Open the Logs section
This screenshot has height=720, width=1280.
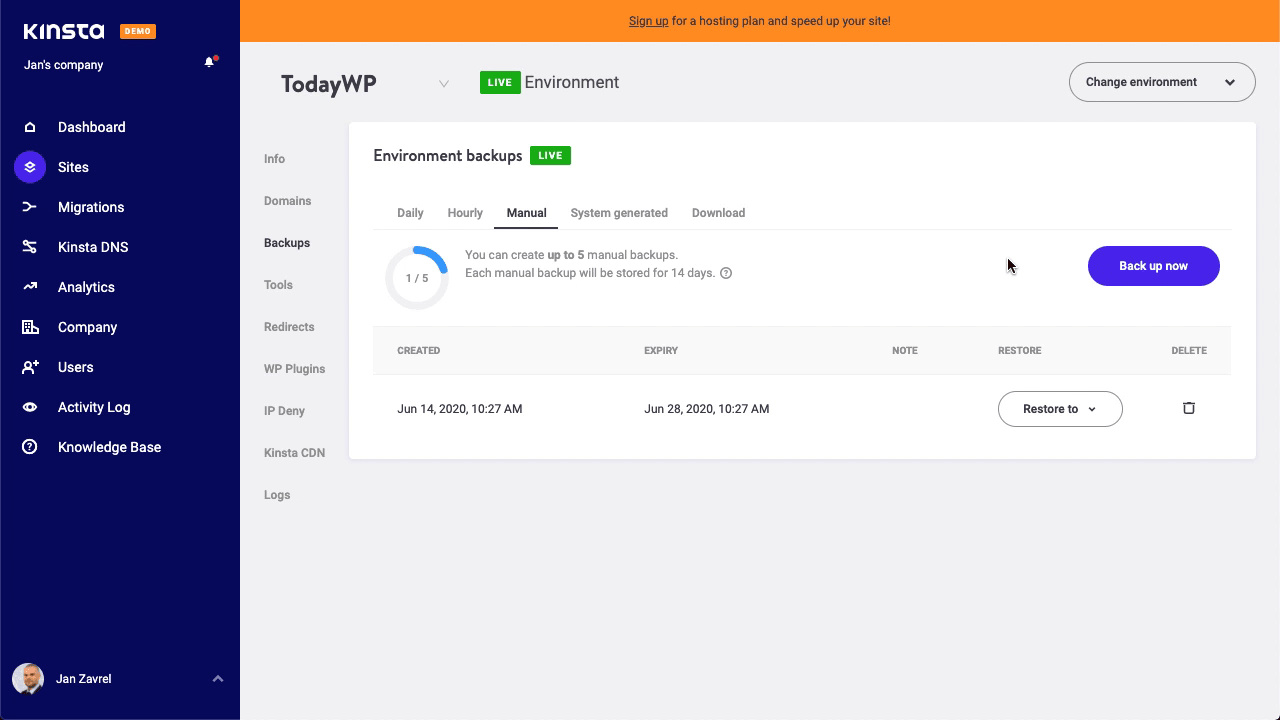tap(277, 495)
